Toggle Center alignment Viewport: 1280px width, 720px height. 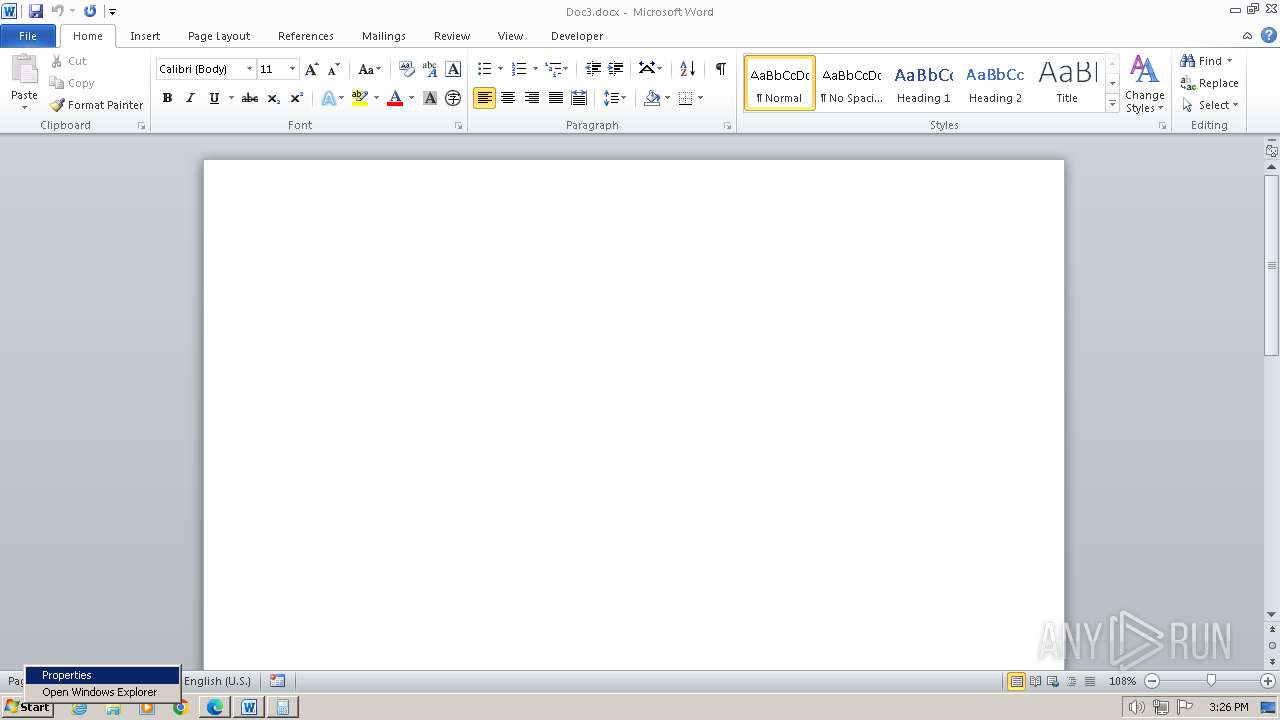click(508, 98)
